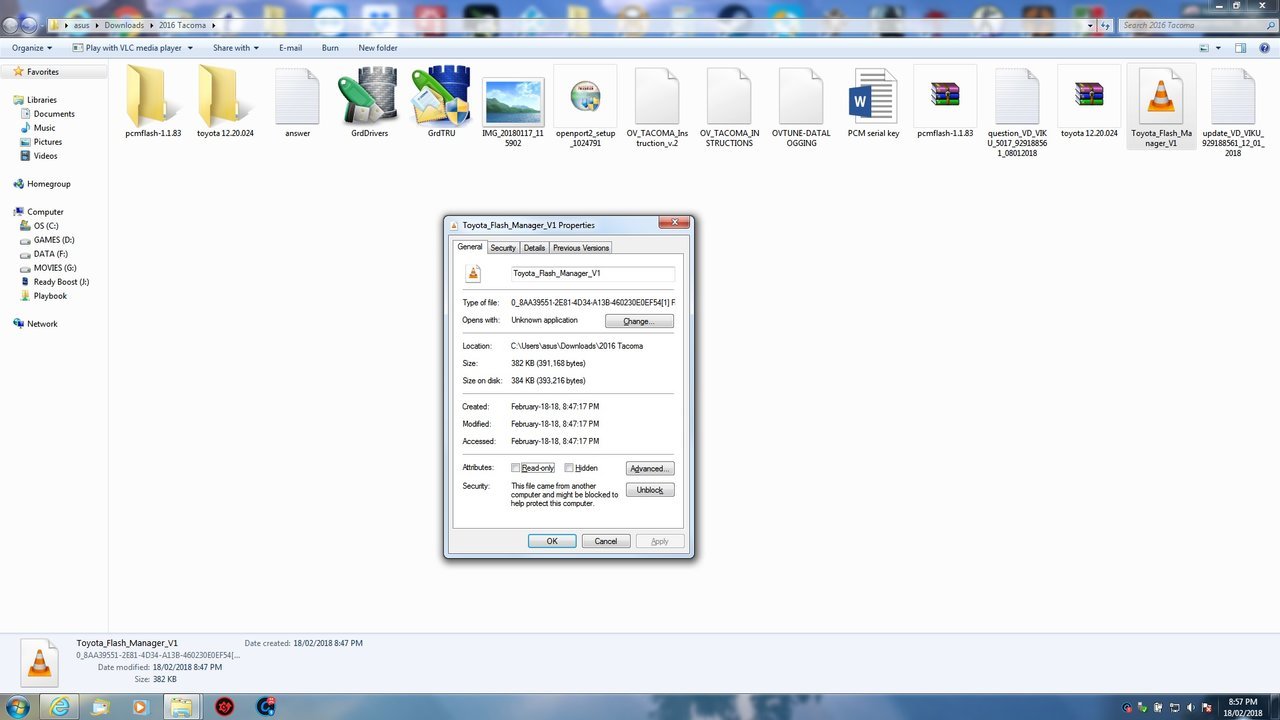Click the Refresh button beside address bar
Screen dimensions: 1280x720
coord(1107,25)
